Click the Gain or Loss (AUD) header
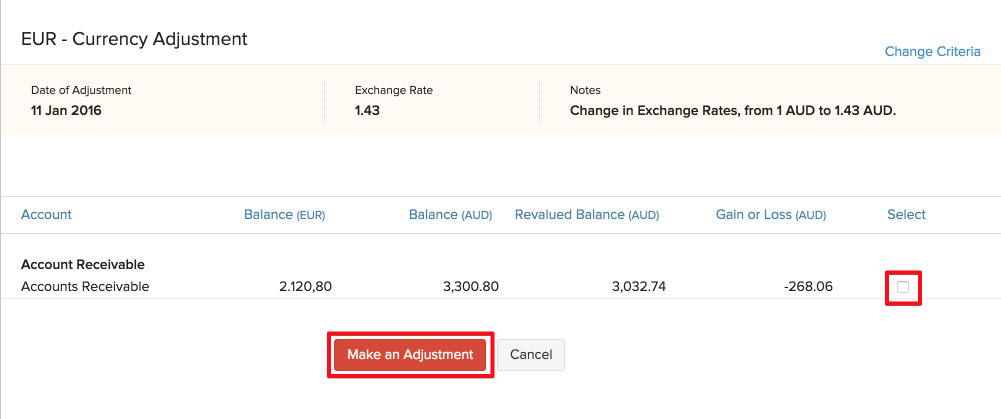 pos(770,214)
